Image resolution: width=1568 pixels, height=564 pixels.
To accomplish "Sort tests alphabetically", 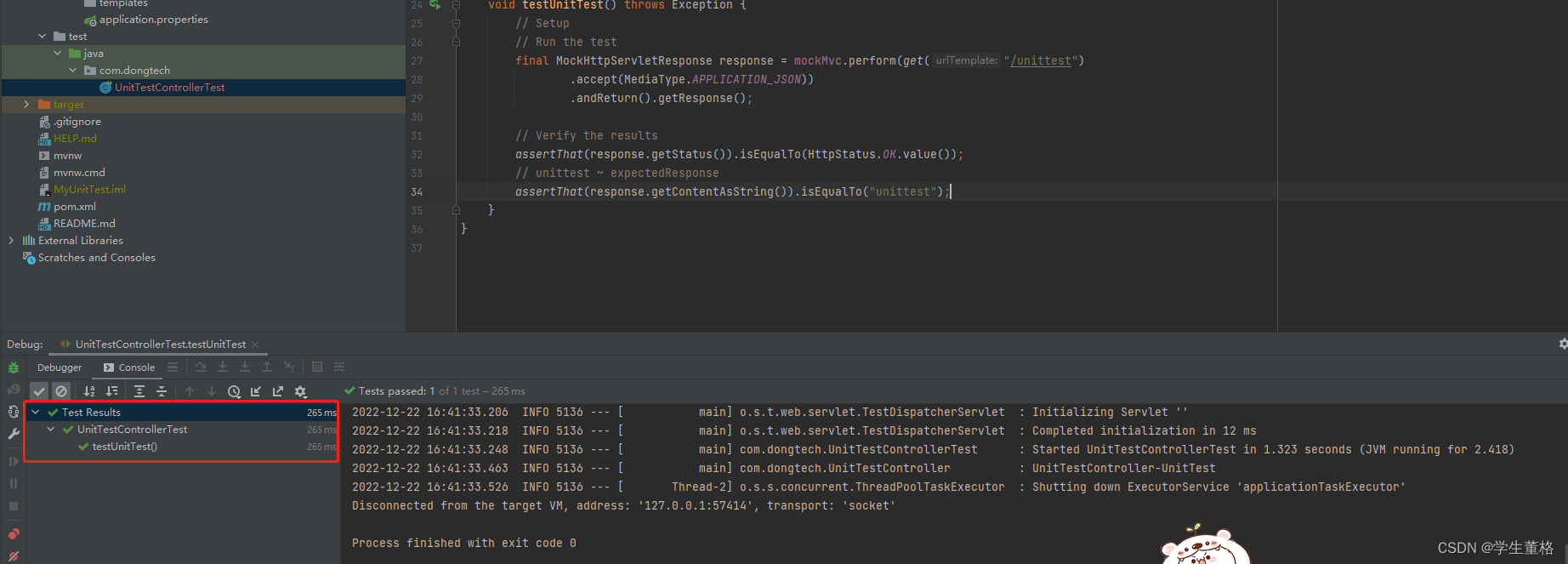I will click(x=89, y=391).
